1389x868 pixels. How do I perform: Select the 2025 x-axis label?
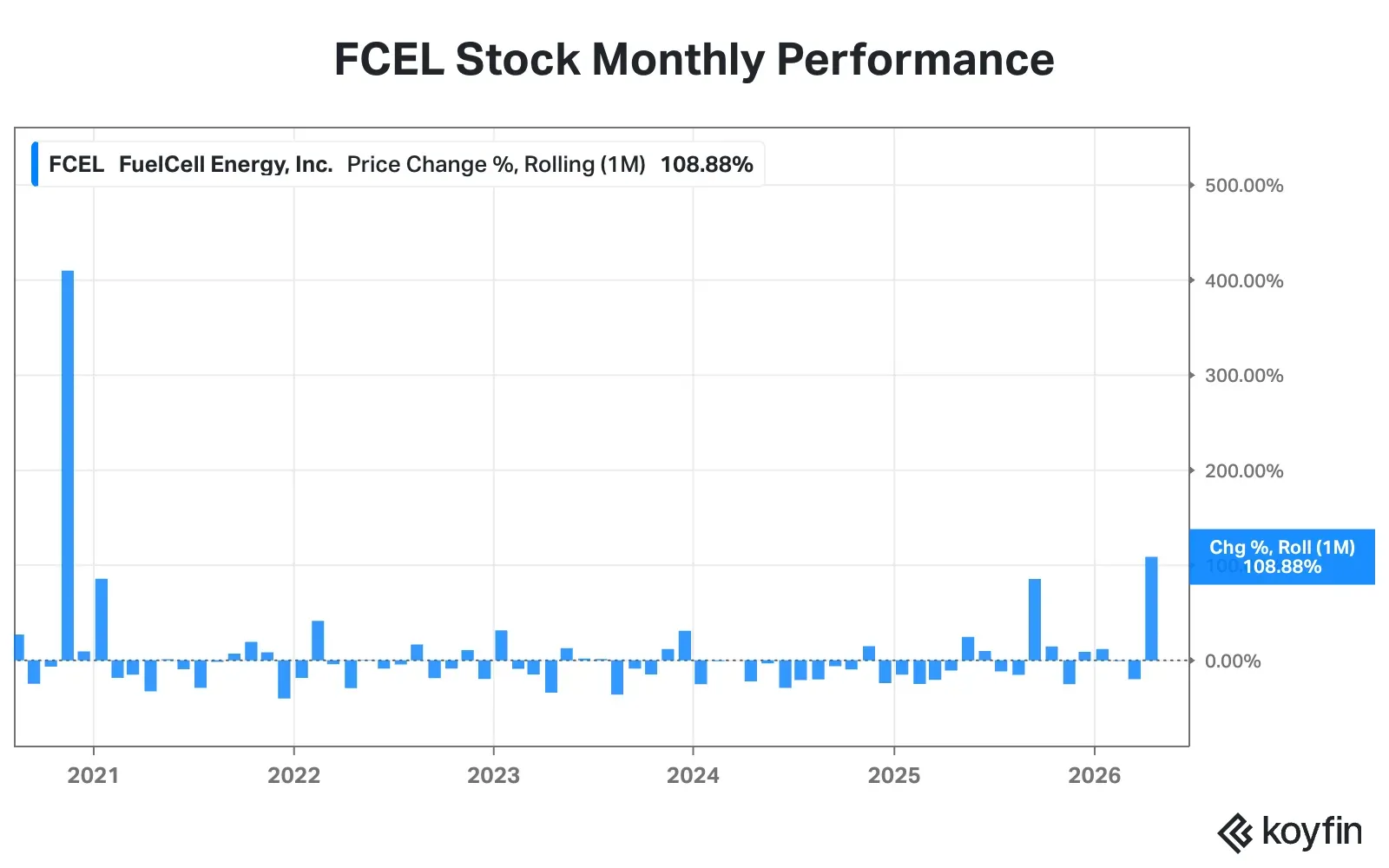click(x=894, y=775)
